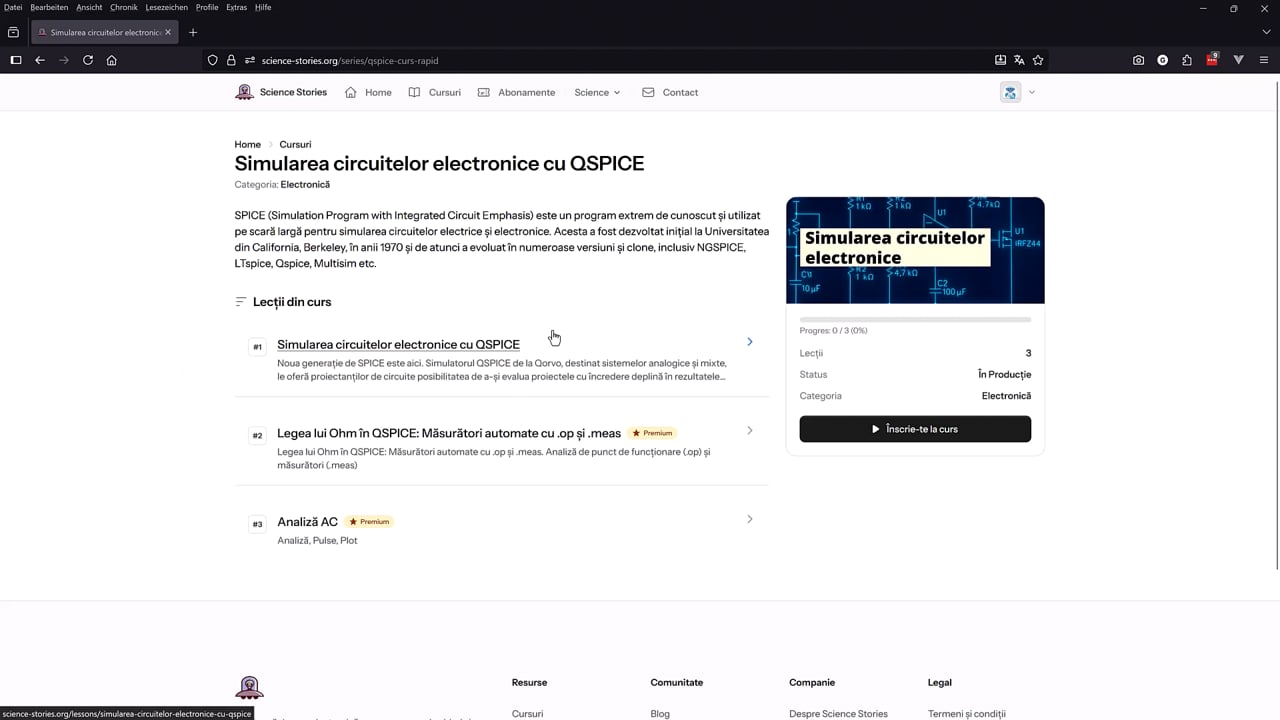Open the translate page icon
Image resolution: width=1280 pixels, height=720 pixels.
pos(1019,60)
